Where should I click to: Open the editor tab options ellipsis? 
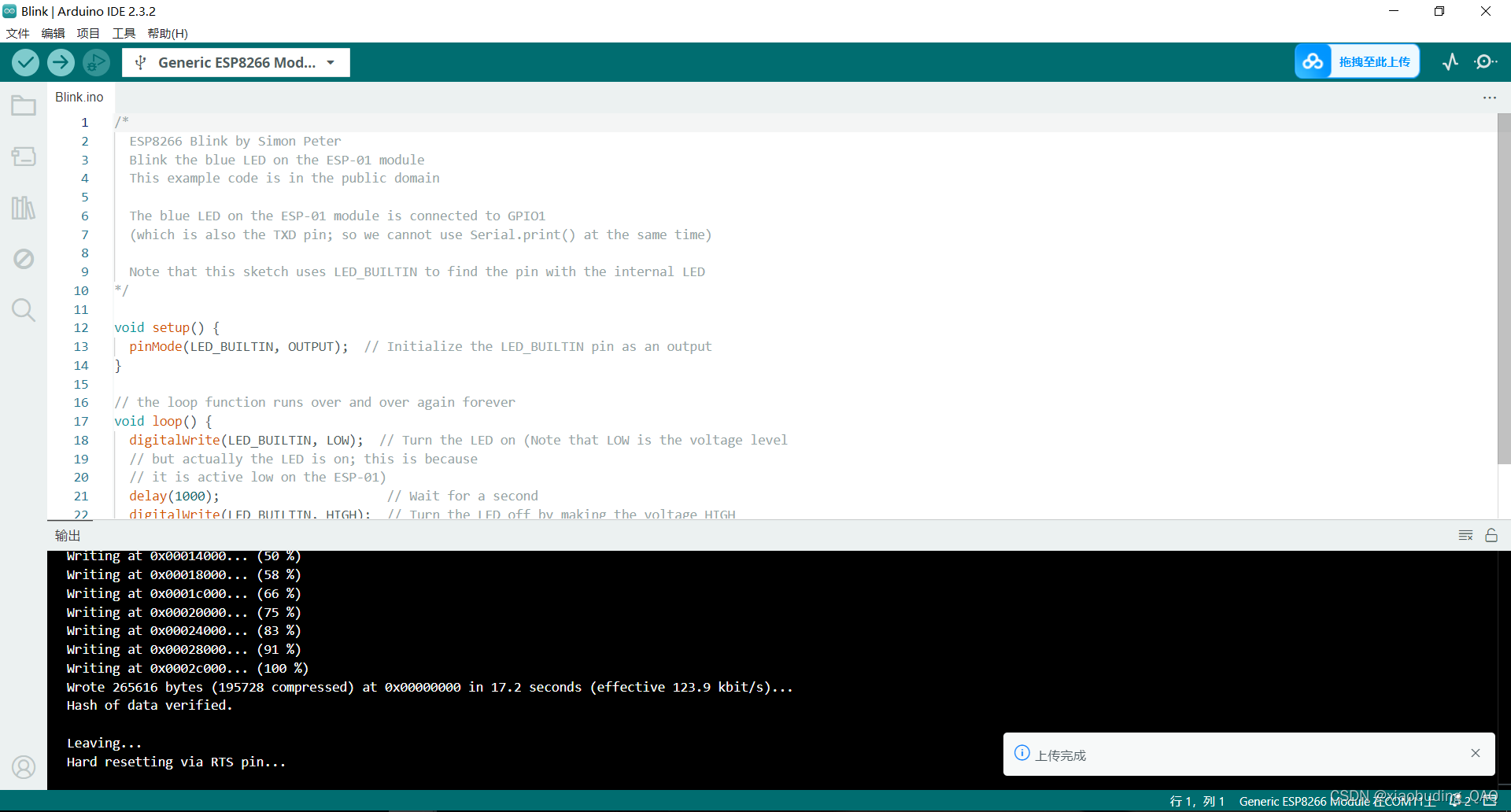tap(1489, 98)
